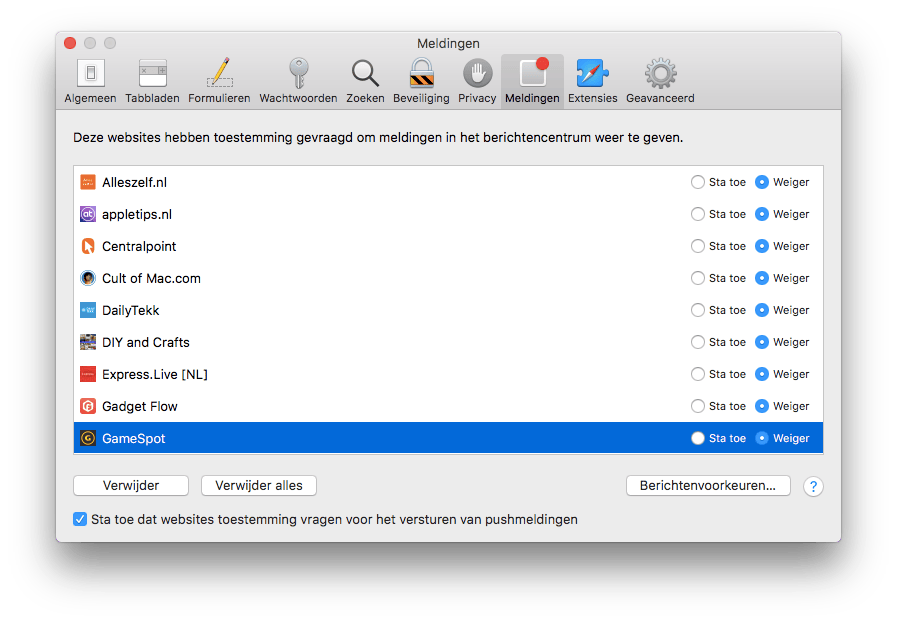Select Weiger for Cult of Mac.com
Viewport: 897px width, 622px height.
[761, 278]
